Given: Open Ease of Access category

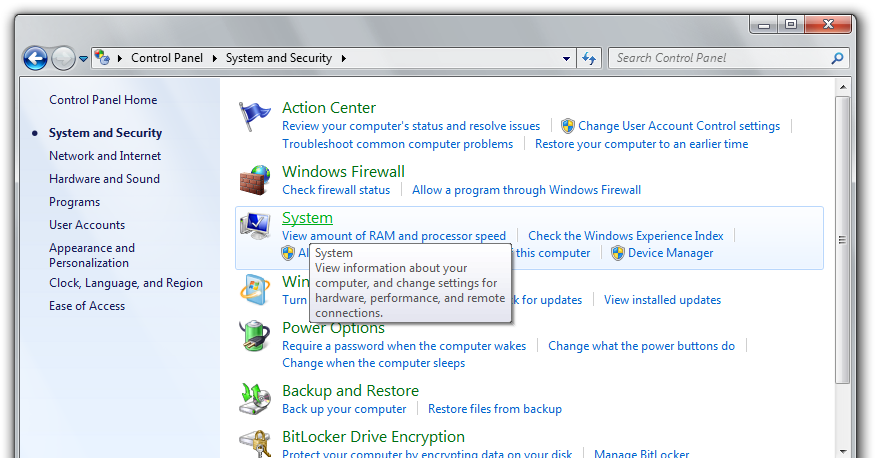Looking at the screenshot, I should click(x=87, y=306).
